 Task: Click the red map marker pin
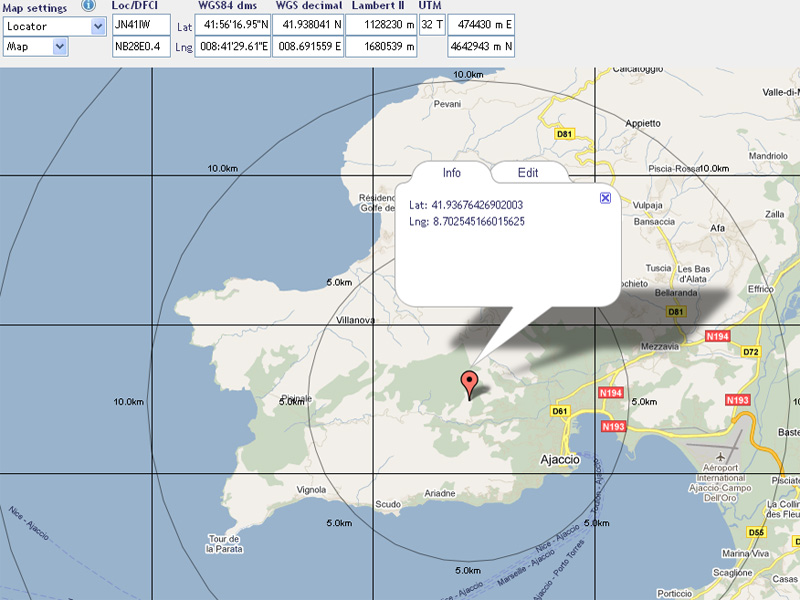(469, 386)
